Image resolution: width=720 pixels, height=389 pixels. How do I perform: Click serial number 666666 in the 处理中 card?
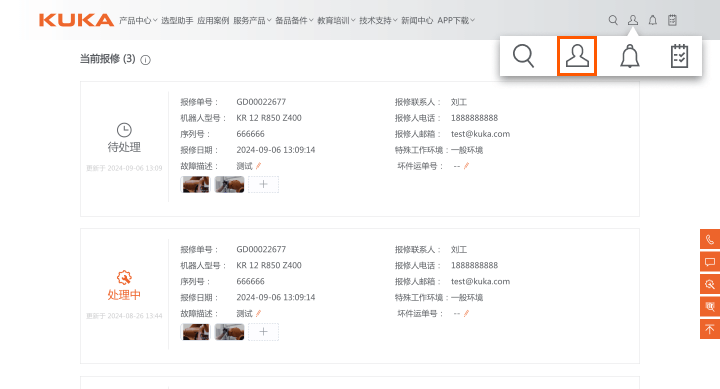[x=250, y=281]
